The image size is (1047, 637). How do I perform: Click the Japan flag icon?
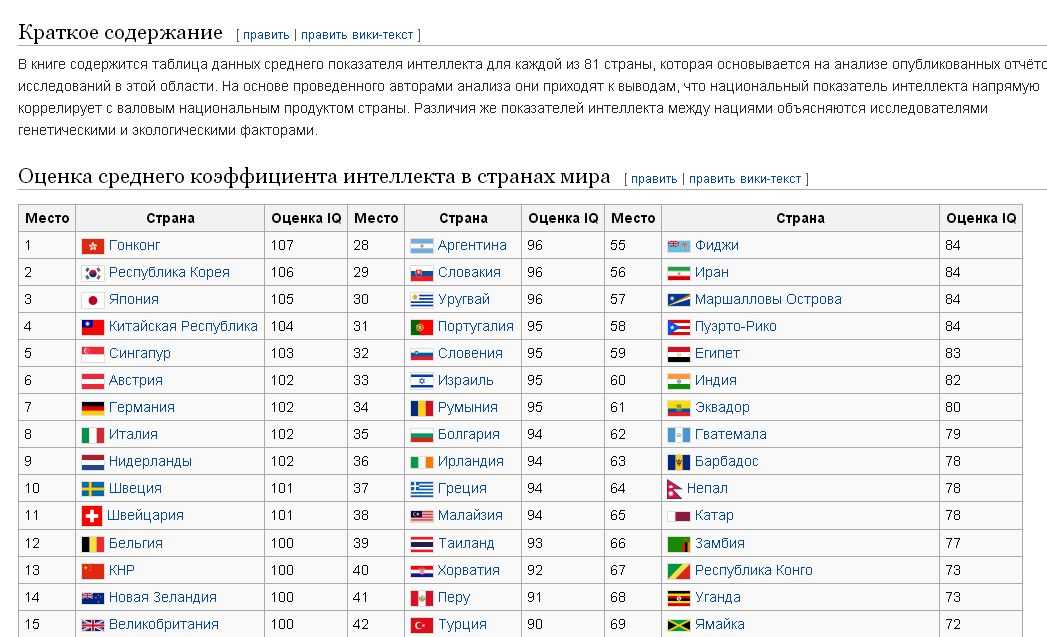pyautogui.click(x=93, y=300)
